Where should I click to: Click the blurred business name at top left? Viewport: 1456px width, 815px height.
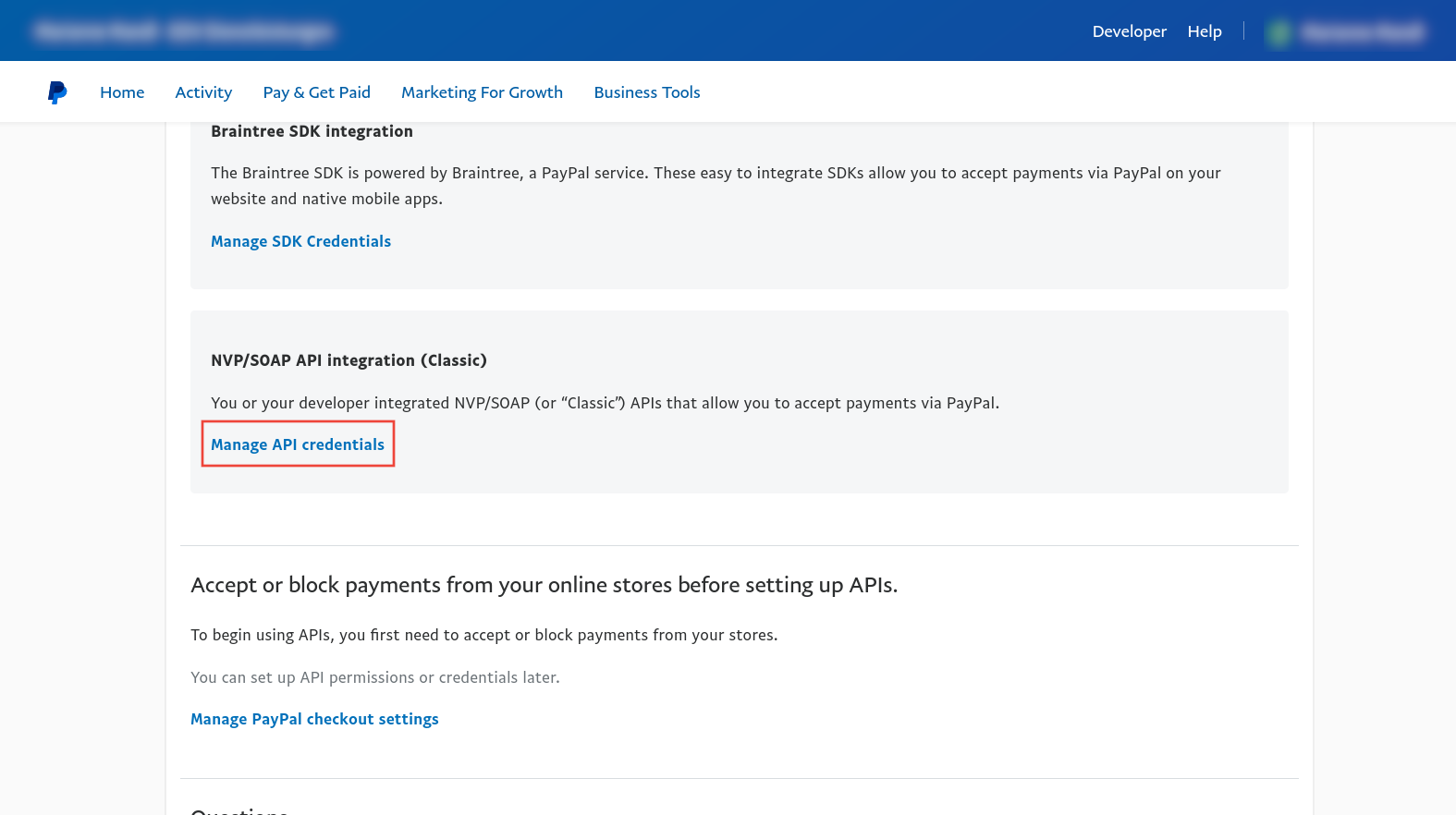[x=183, y=31]
